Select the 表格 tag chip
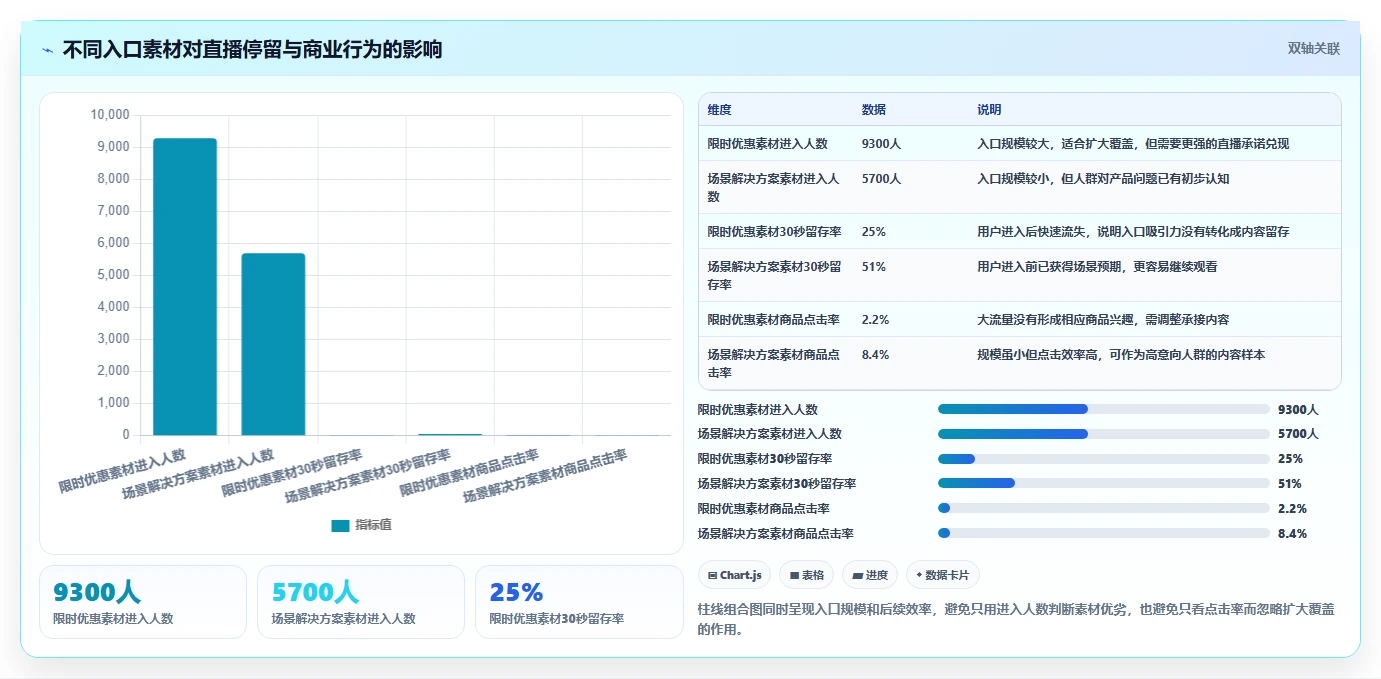1381x679 pixels. click(806, 575)
